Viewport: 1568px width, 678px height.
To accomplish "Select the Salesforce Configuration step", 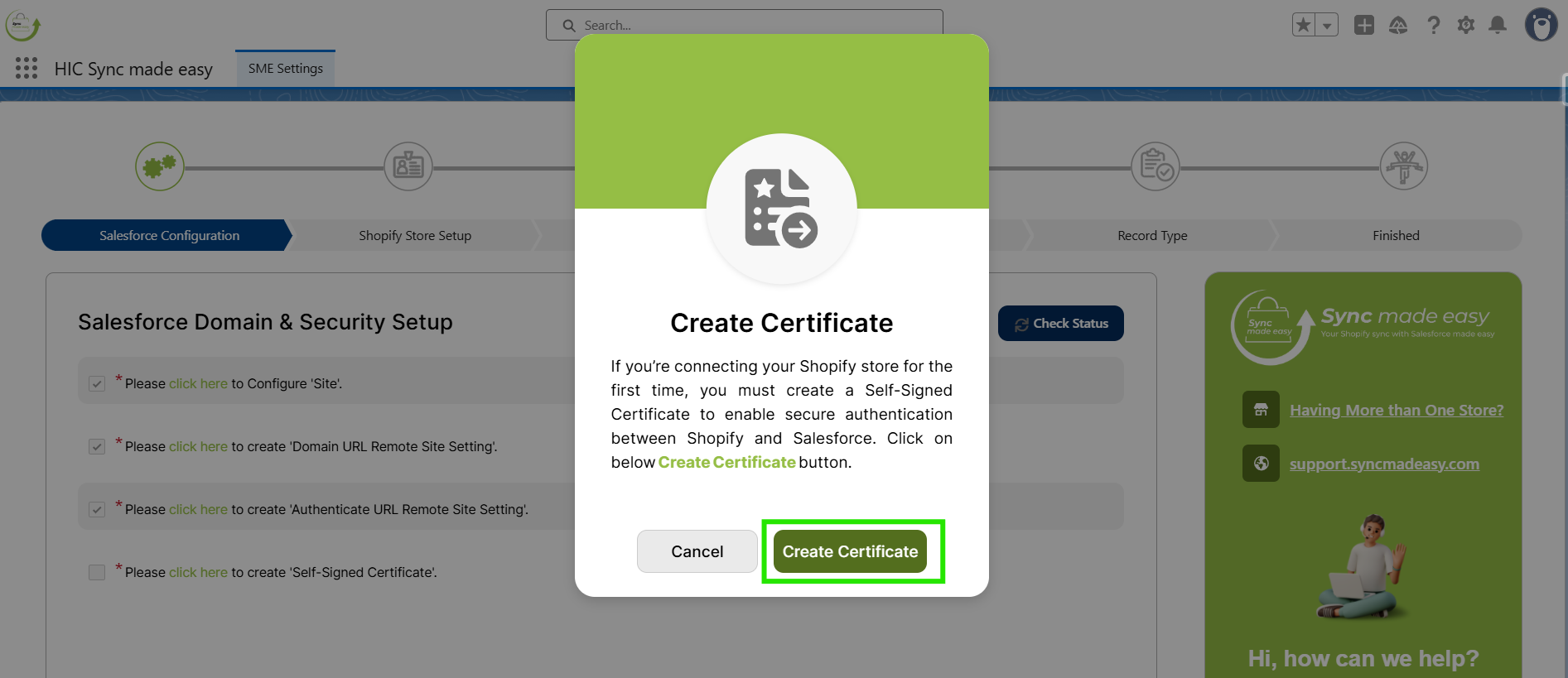I will pyautogui.click(x=169, y=235).
